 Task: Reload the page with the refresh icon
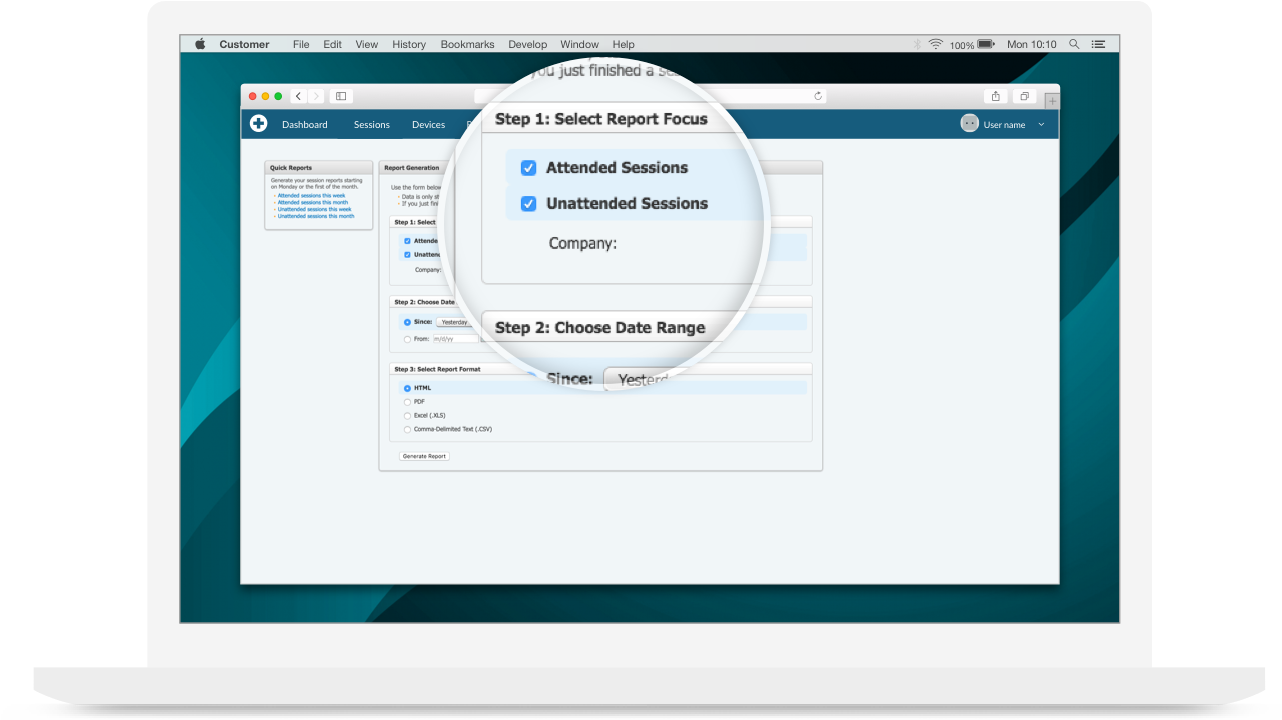(x=818, y=96)
